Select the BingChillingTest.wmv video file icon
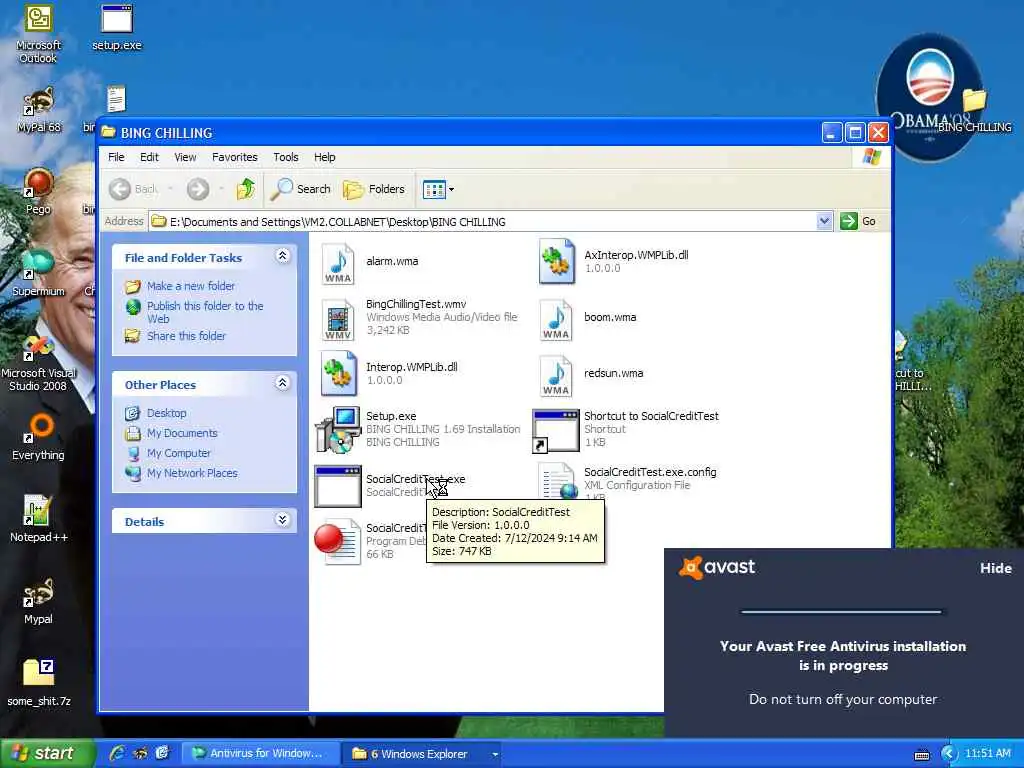This screenshot has height=768, width=1024. (x=338, y=319)
